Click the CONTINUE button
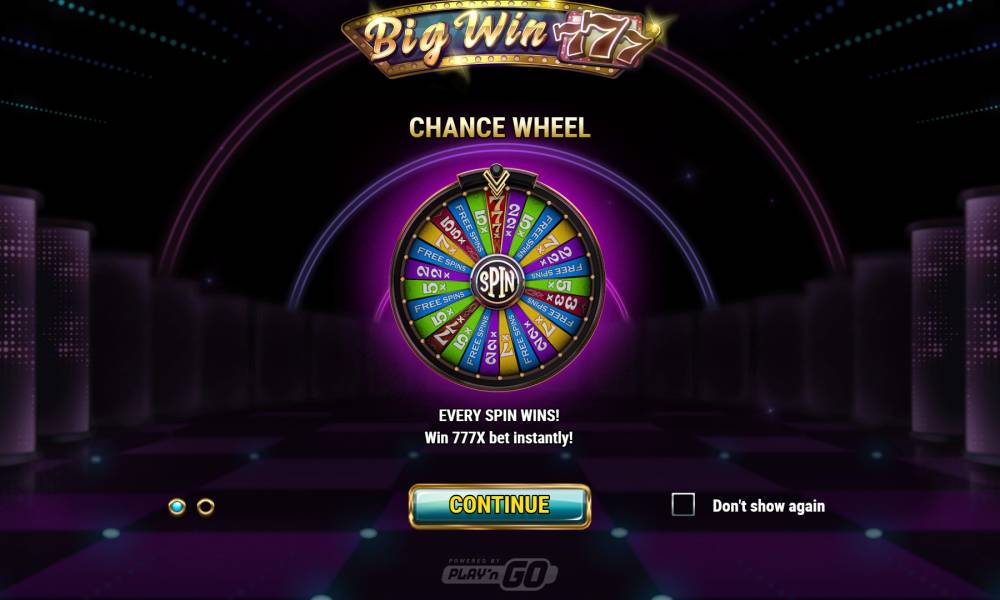 pyautogui.click(x=499, y=506)
